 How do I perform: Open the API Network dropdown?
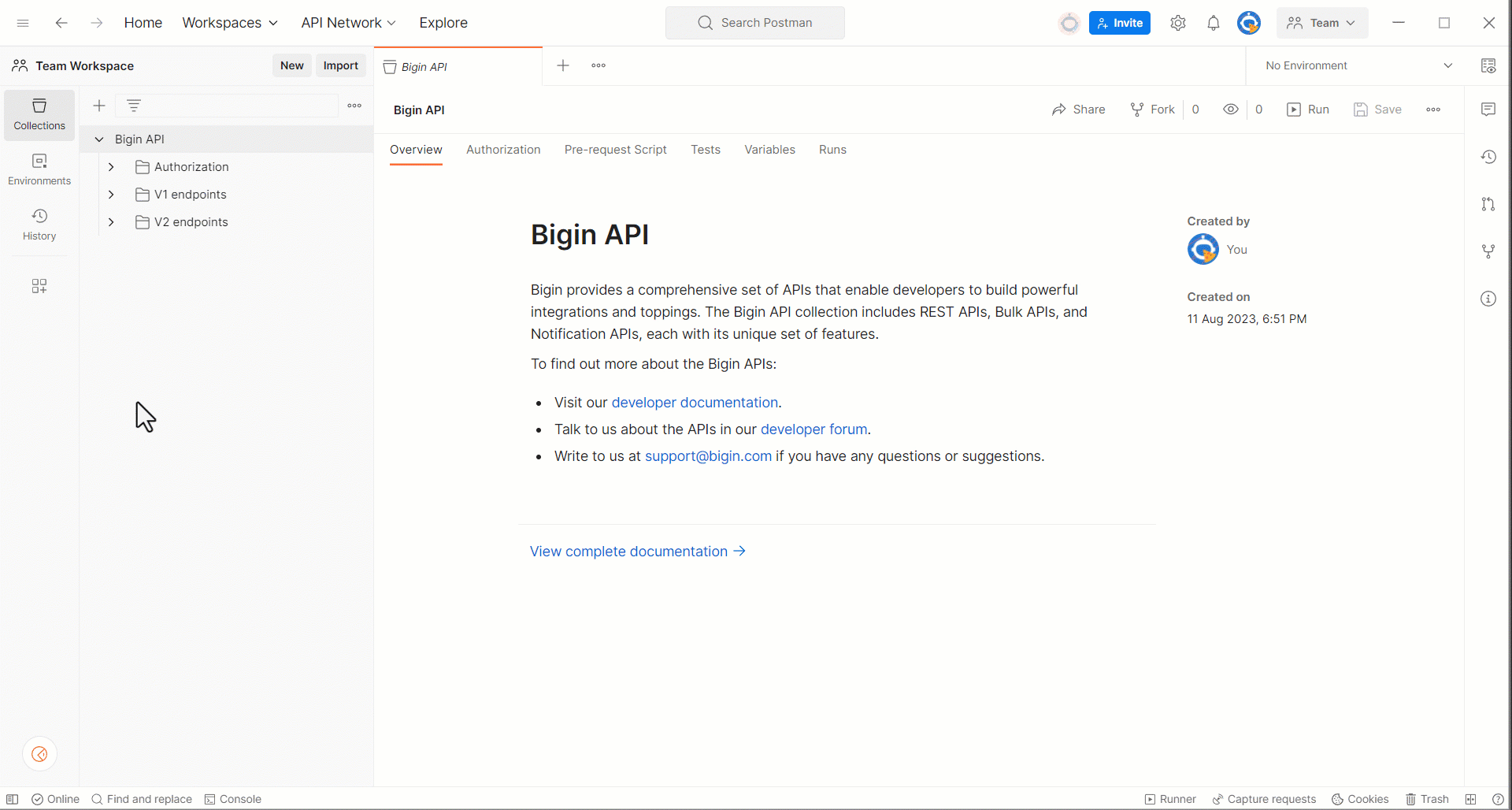point(348,23)
